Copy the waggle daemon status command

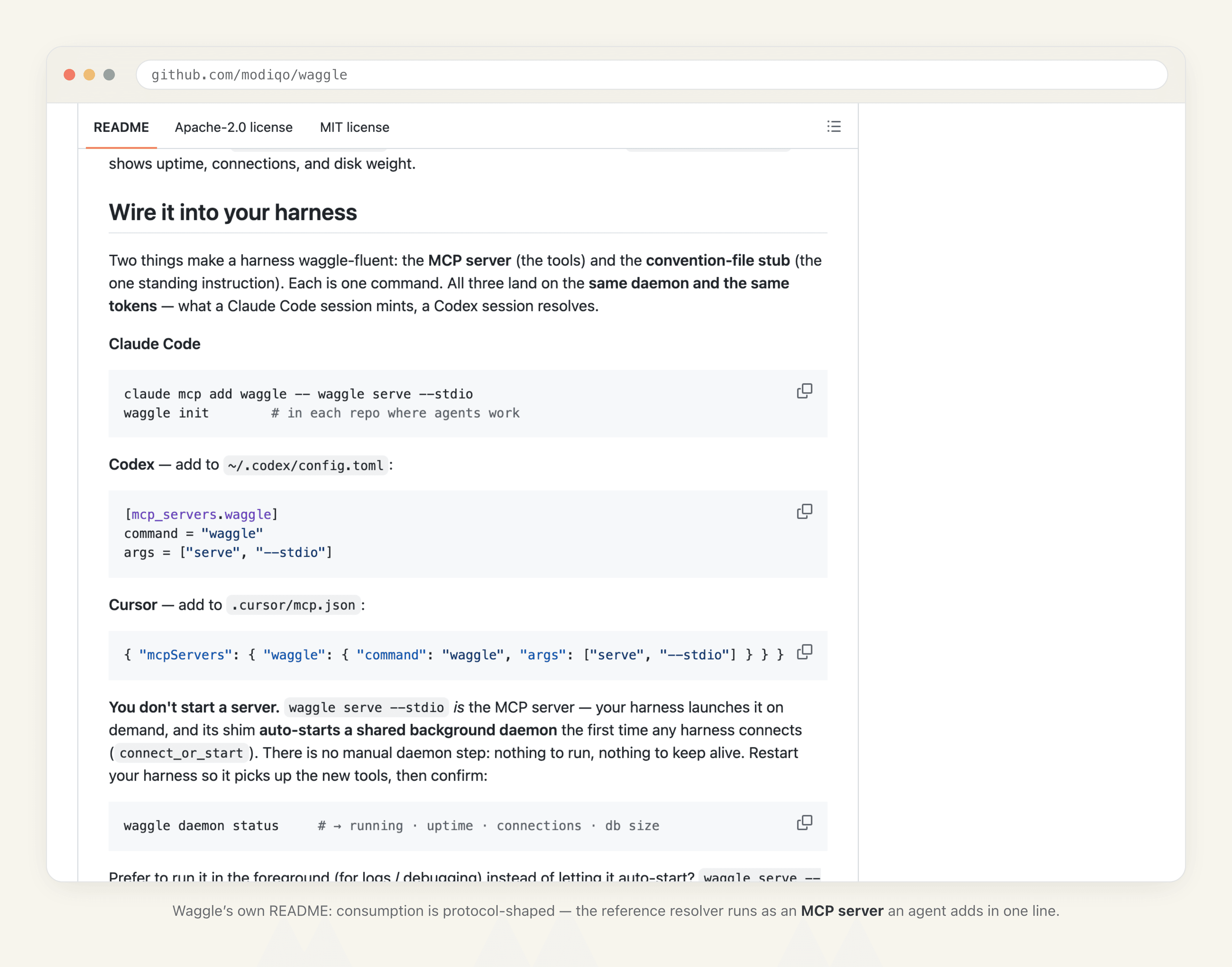(x=804, y=823)
